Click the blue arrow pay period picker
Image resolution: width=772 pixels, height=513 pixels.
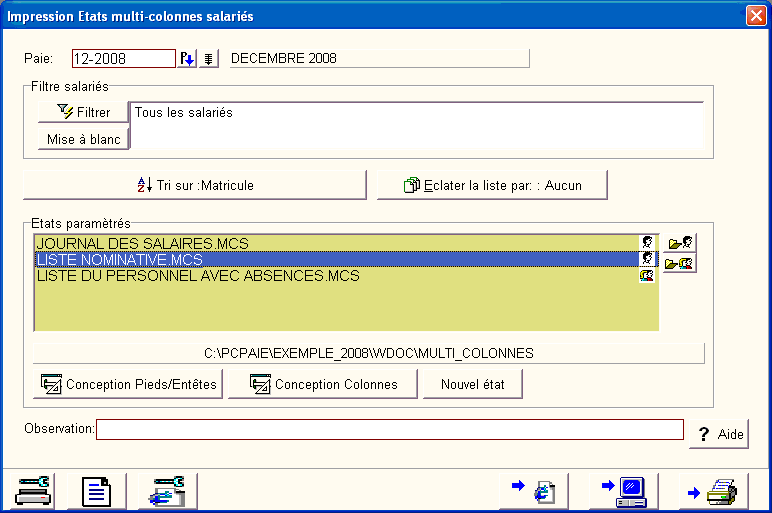tap(187, 59)
